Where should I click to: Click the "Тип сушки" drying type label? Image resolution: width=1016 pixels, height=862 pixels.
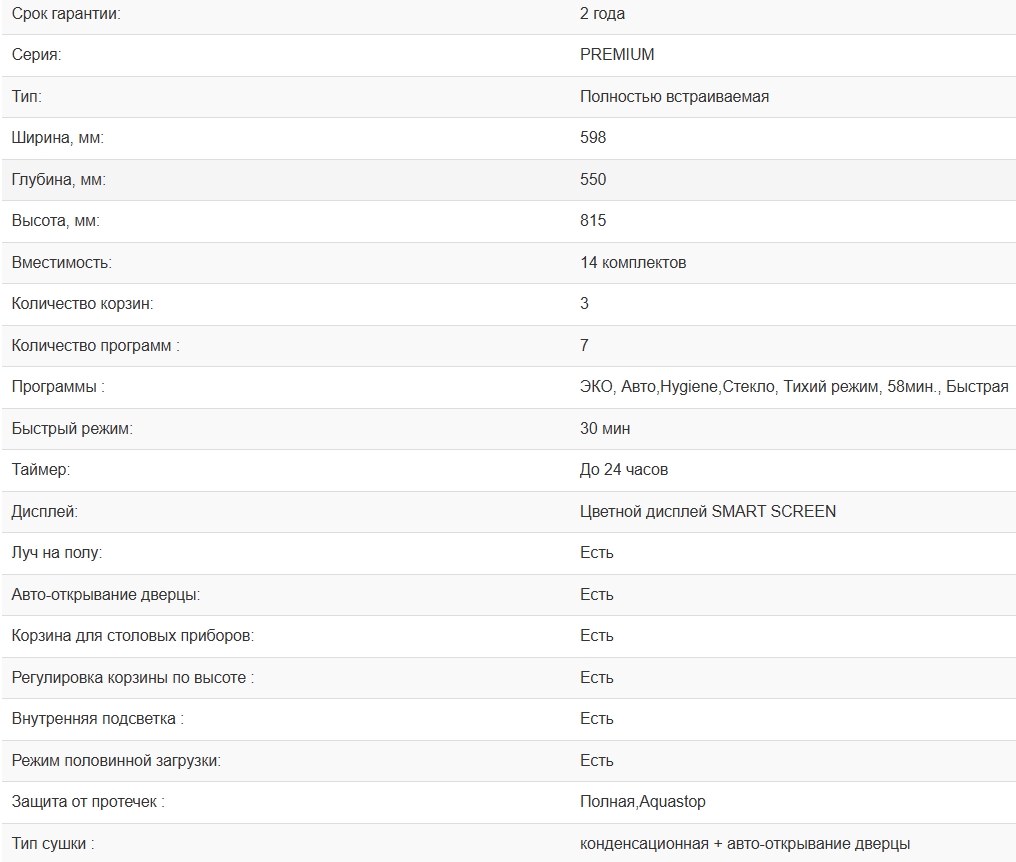[52, 844]
